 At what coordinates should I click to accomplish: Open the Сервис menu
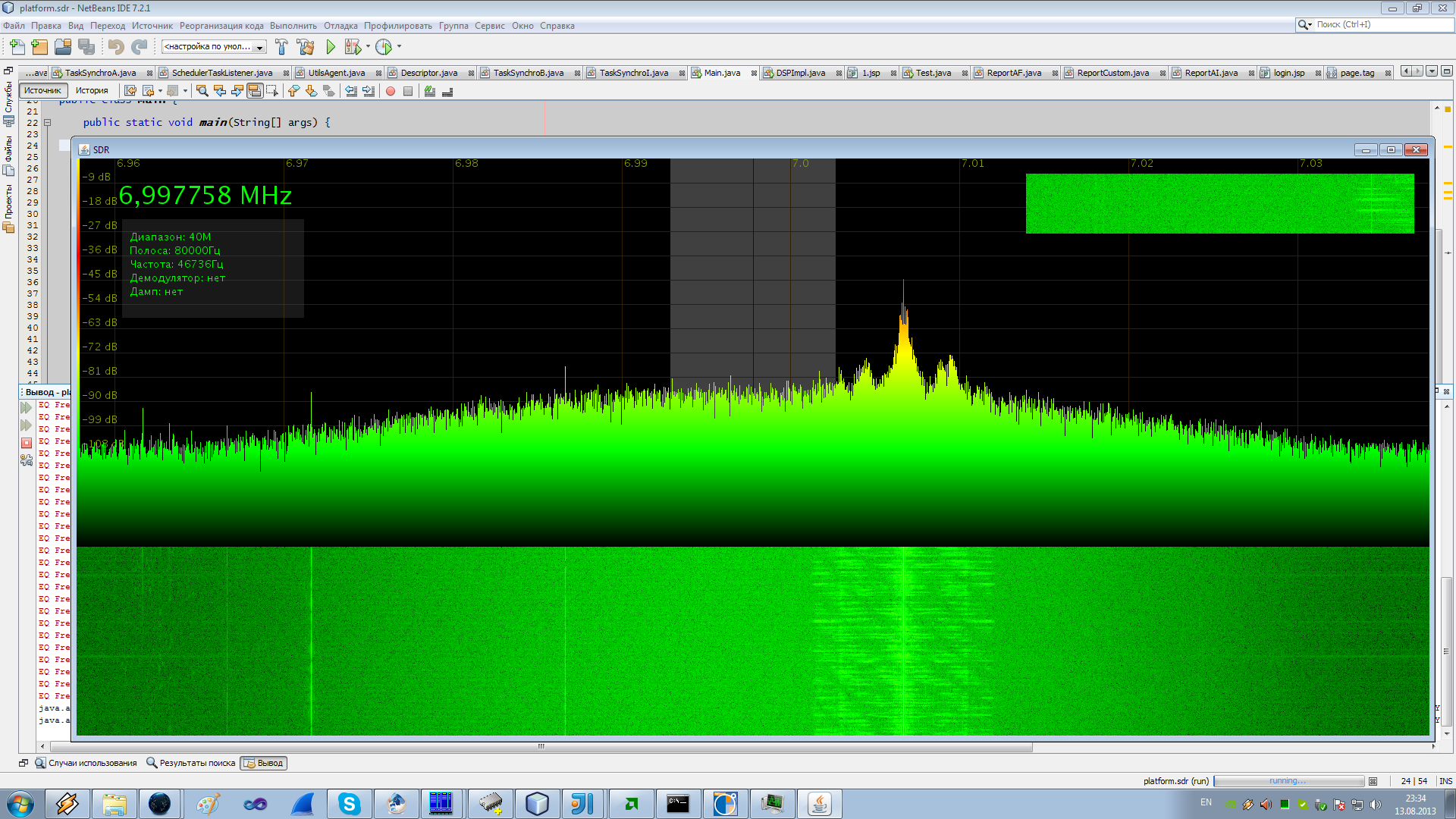click(490, 26)
